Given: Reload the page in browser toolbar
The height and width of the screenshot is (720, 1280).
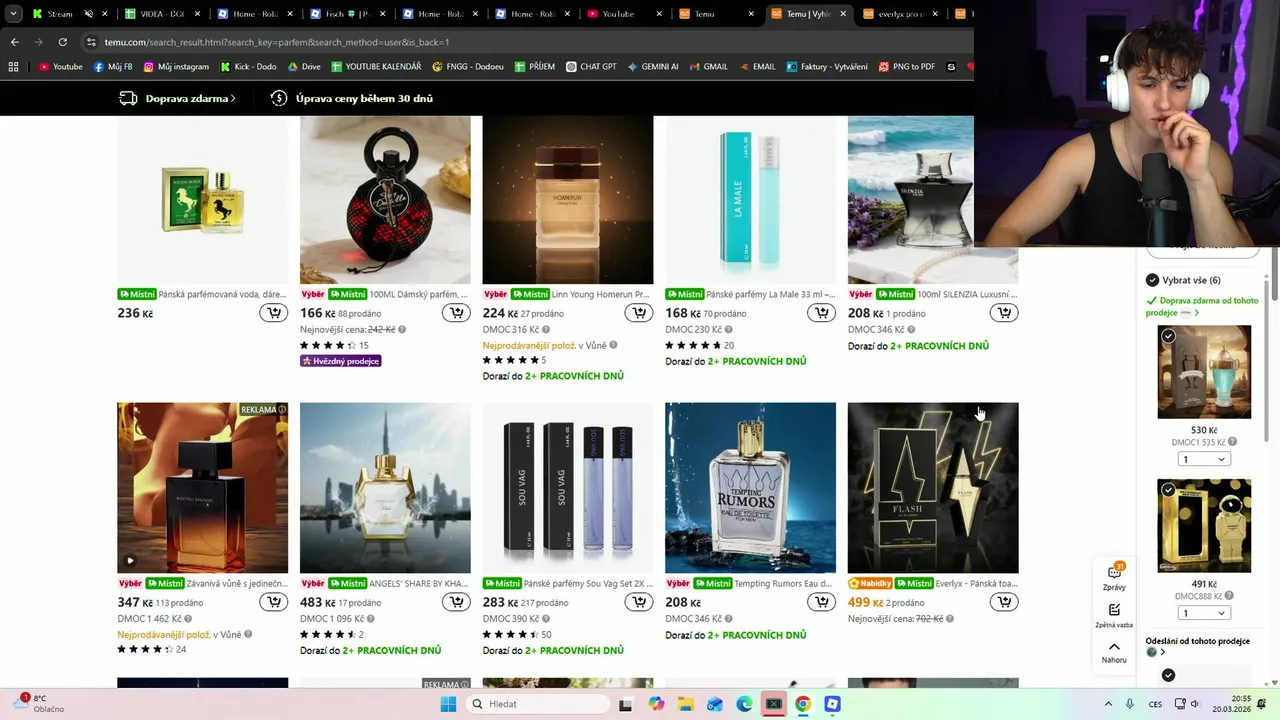Looking at the screenshot, I should [x=62, y=42].
